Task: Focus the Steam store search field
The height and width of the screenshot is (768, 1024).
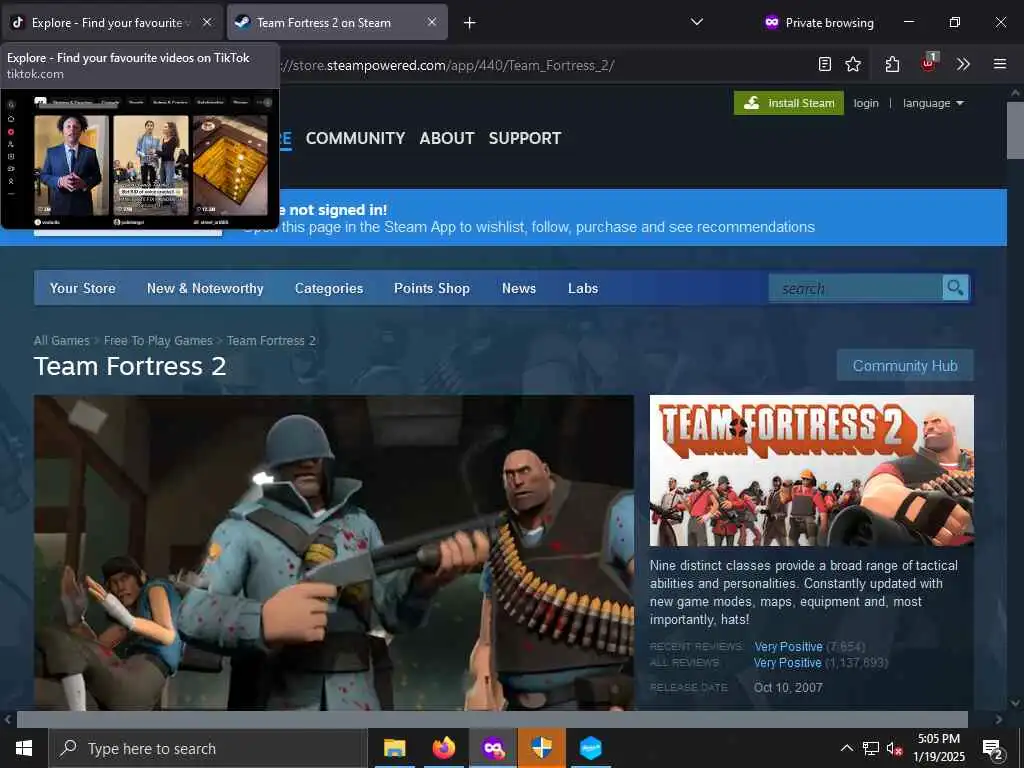Action: pyautogui.click(x=856, y=288)
